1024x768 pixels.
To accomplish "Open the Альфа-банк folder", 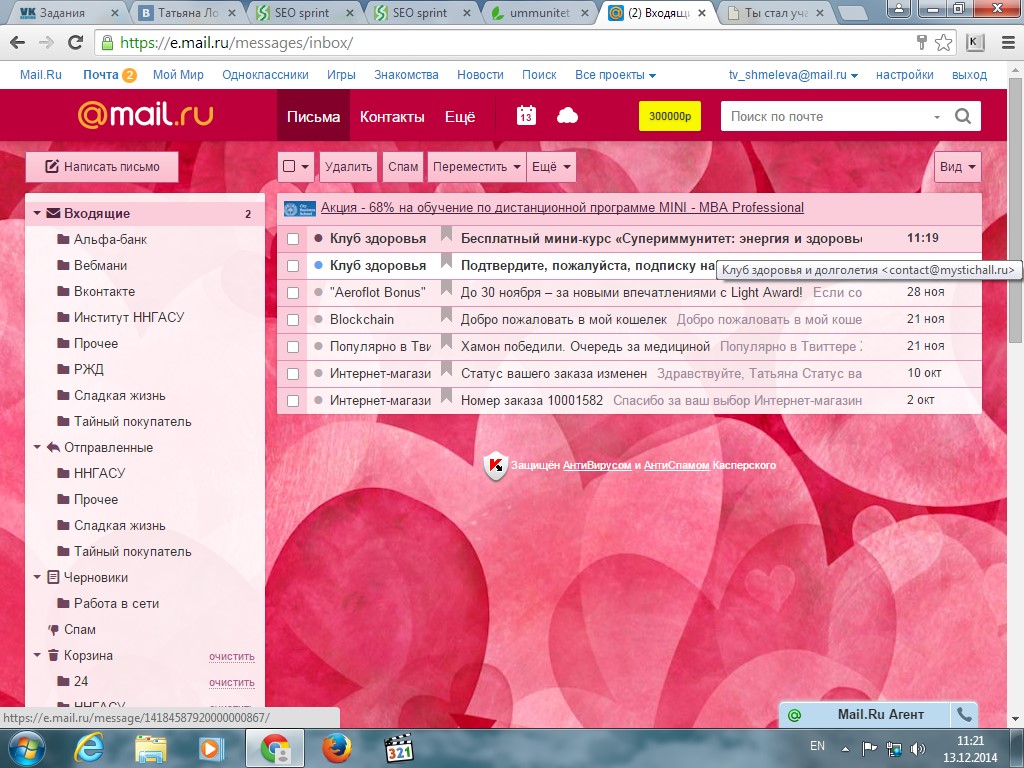I will coord(110,239).
